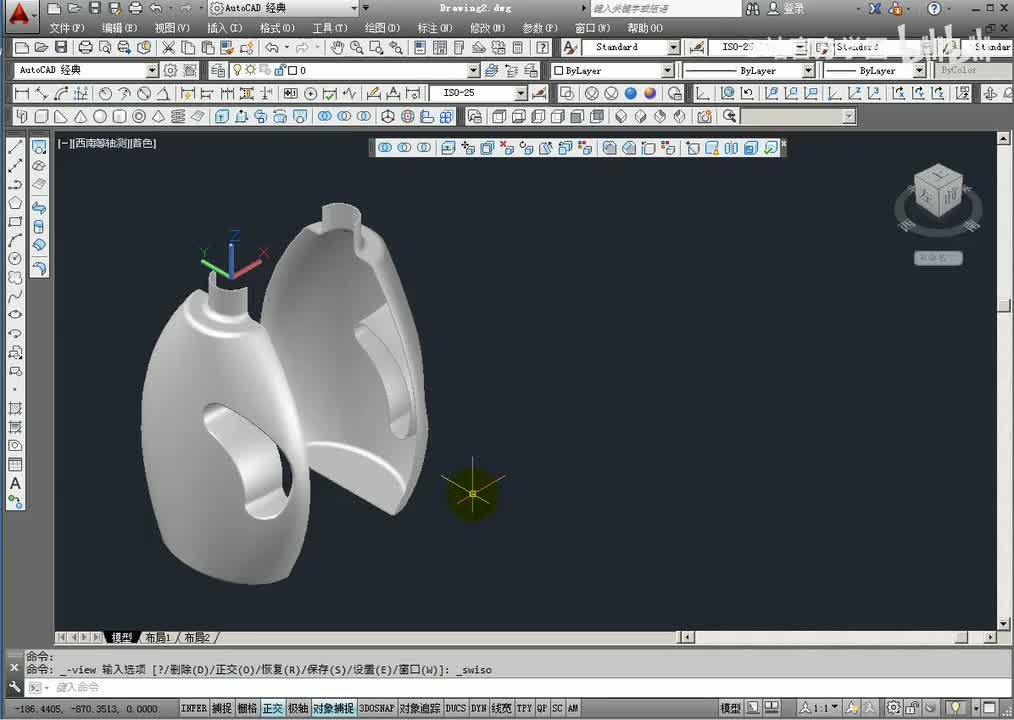This screenshot has height=720, width=1014.
Task: Toggle DYN dynamic input in the status bar
Action: tap(479, 708)
